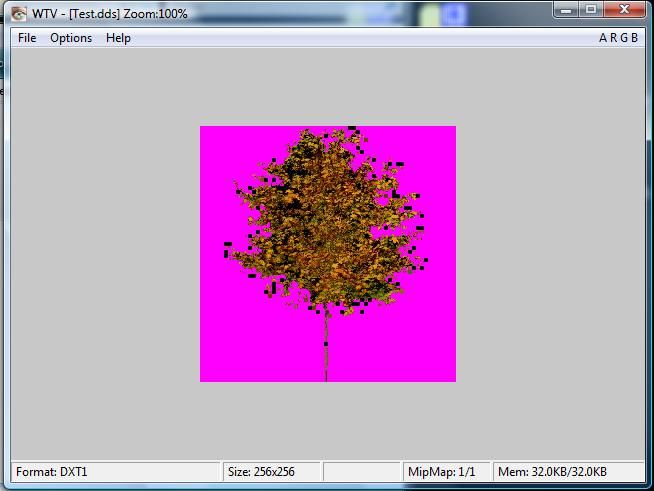Click the WTV eye icon in title bar
Image resolution: width=654 pixels, height=491 pixels.
click(19, 14)
